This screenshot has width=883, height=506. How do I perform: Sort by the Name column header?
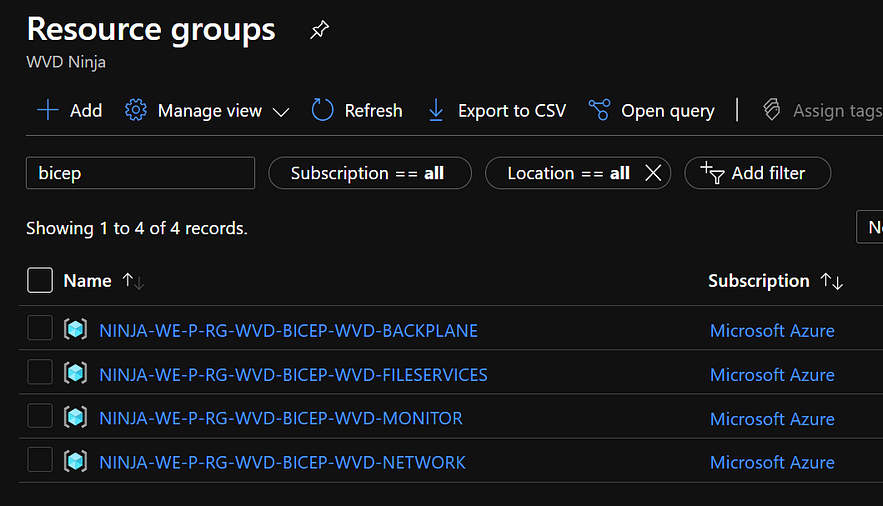(87, 280)
